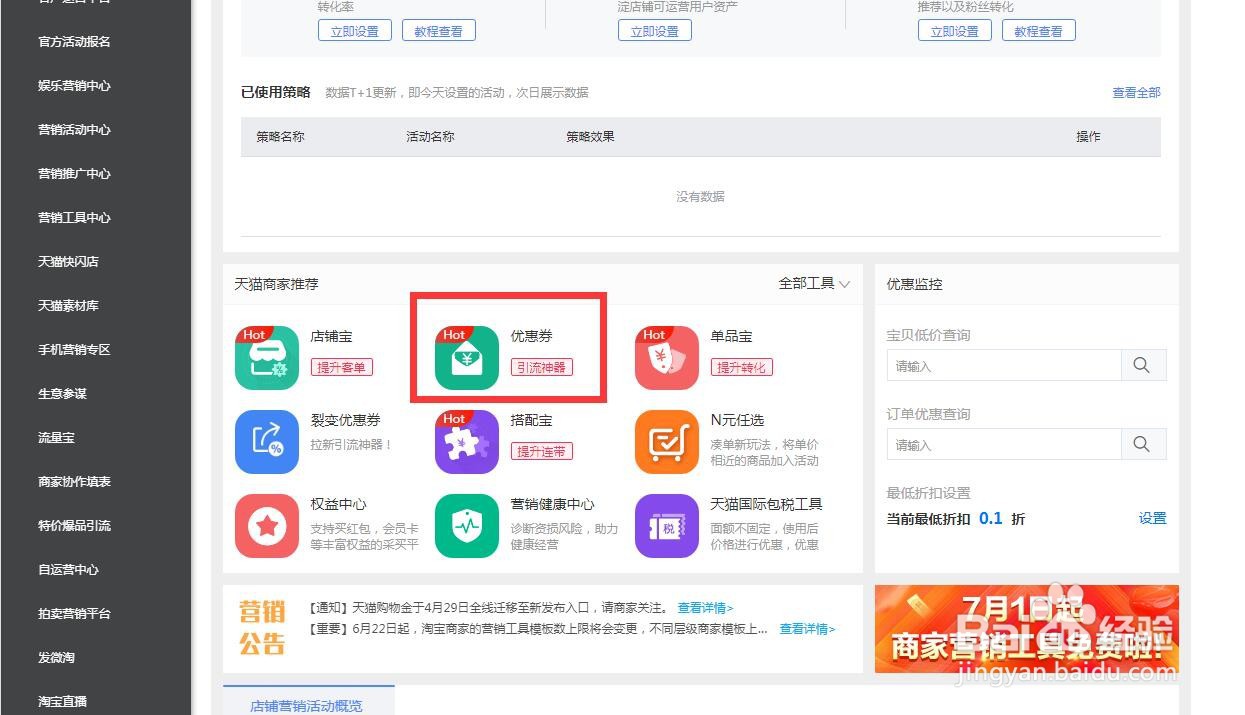The width and height of the screenshot is (1245, 715).
Task: Open 查看详情 for the 通知 announcement
Action: click(705, 608)
